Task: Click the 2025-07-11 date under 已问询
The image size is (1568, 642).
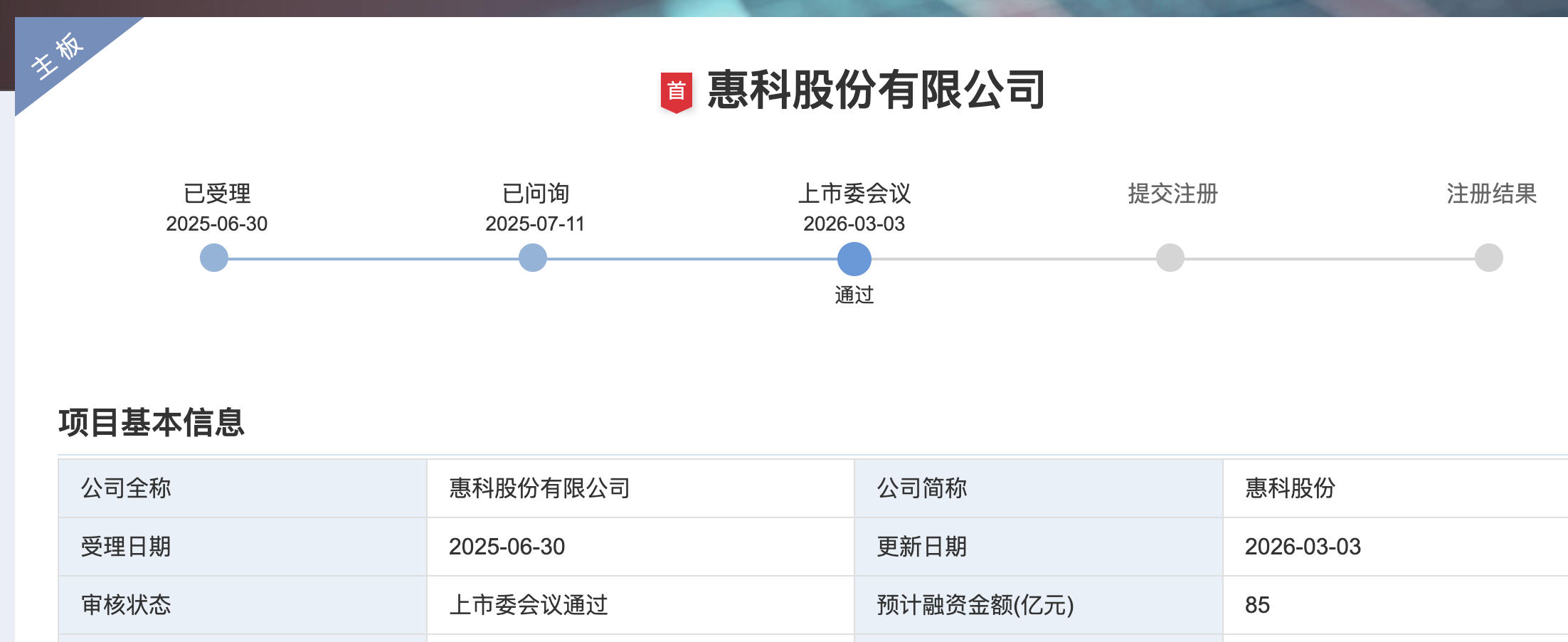Action: point(535,224)
